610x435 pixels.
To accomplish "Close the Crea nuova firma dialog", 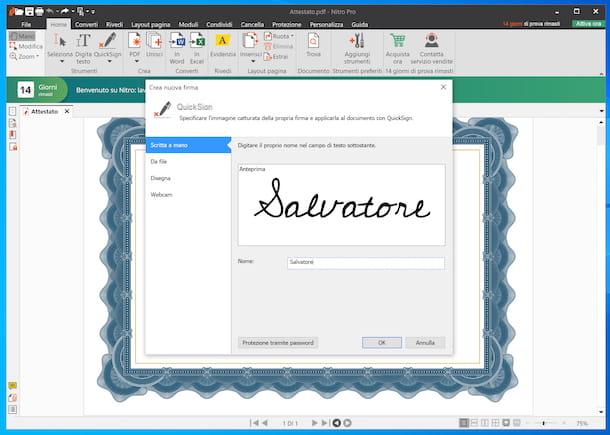I will pos(443,87).
